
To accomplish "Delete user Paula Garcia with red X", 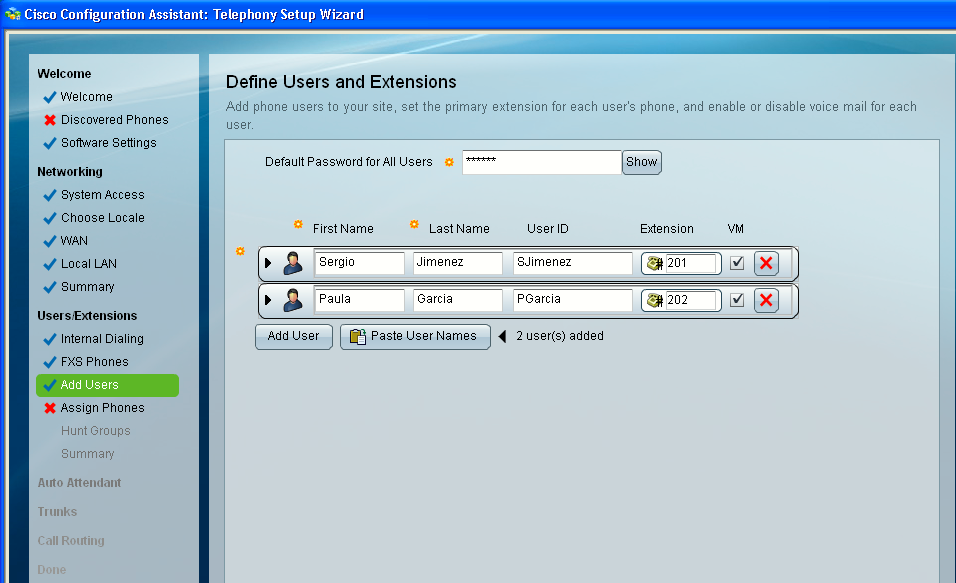I will coord(766,300).
